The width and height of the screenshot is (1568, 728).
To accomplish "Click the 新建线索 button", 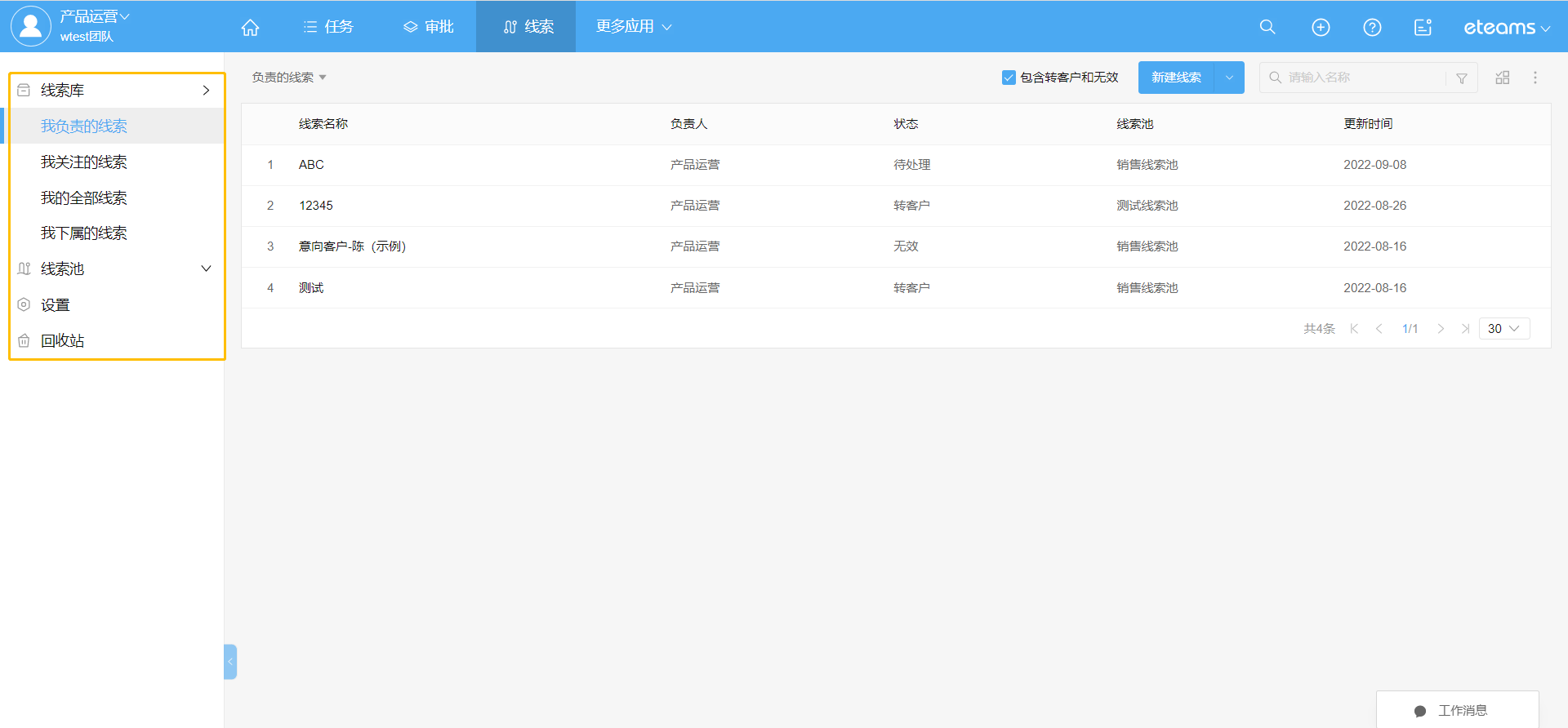I will coord(1176,78).
